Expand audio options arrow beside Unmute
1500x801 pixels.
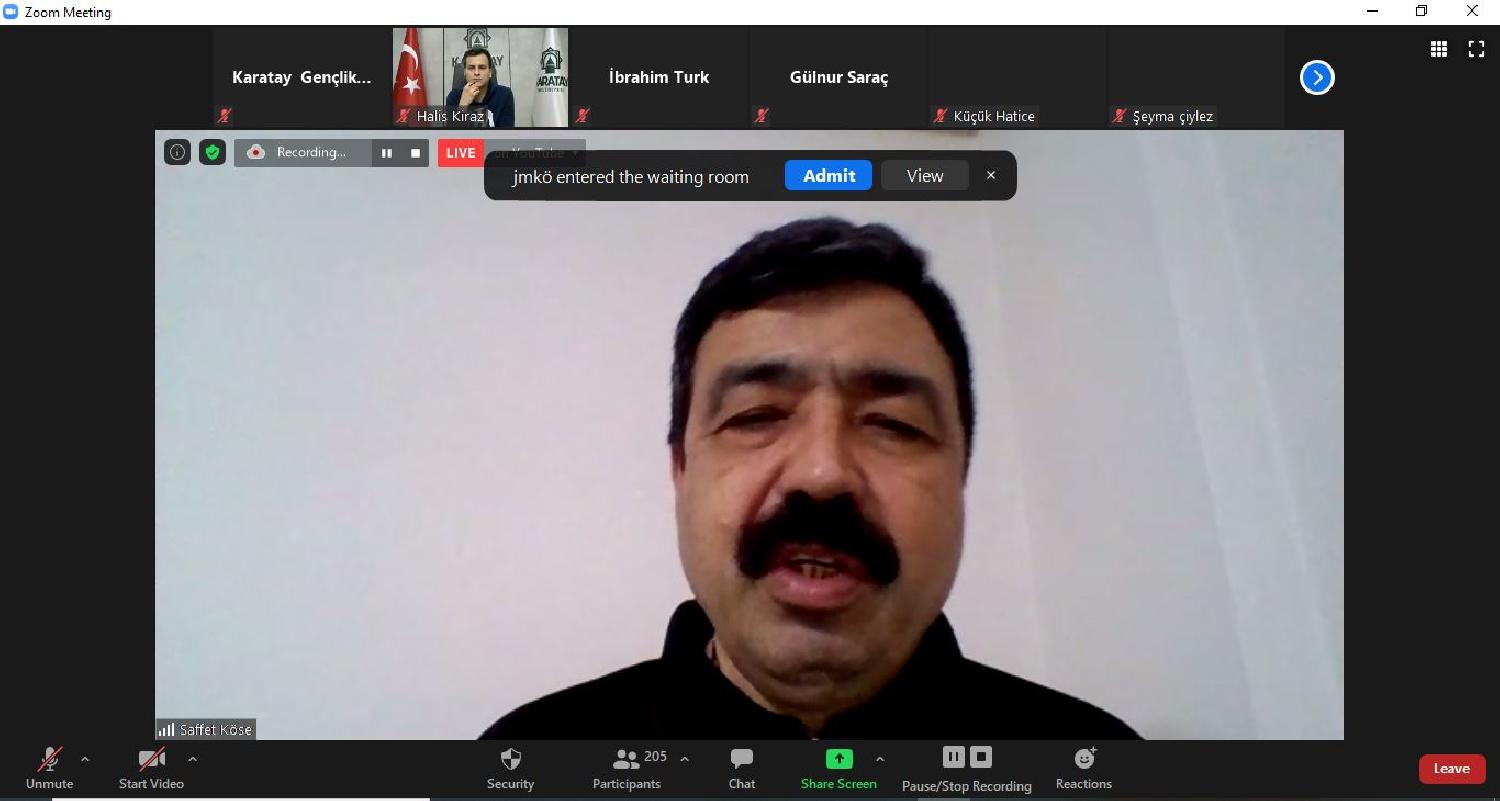click(85, 759)
